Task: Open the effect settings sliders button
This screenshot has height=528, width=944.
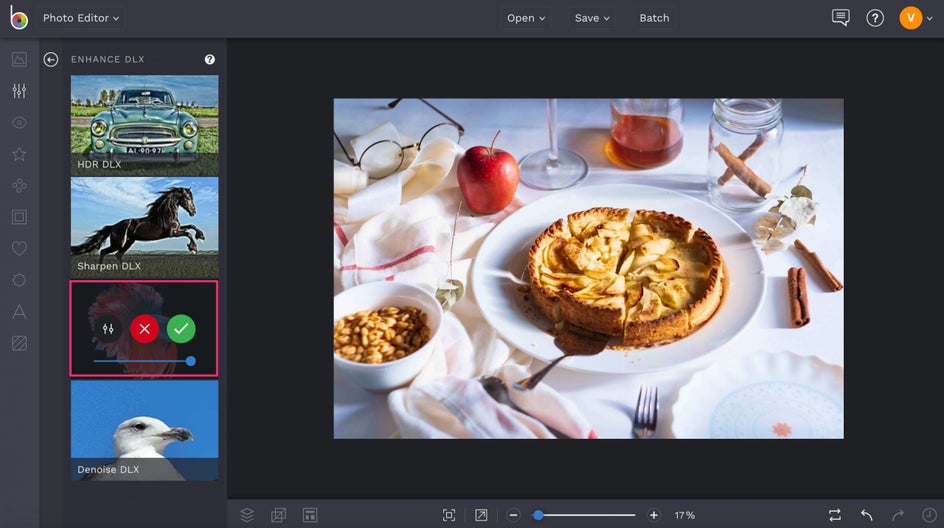Action: 108,329
